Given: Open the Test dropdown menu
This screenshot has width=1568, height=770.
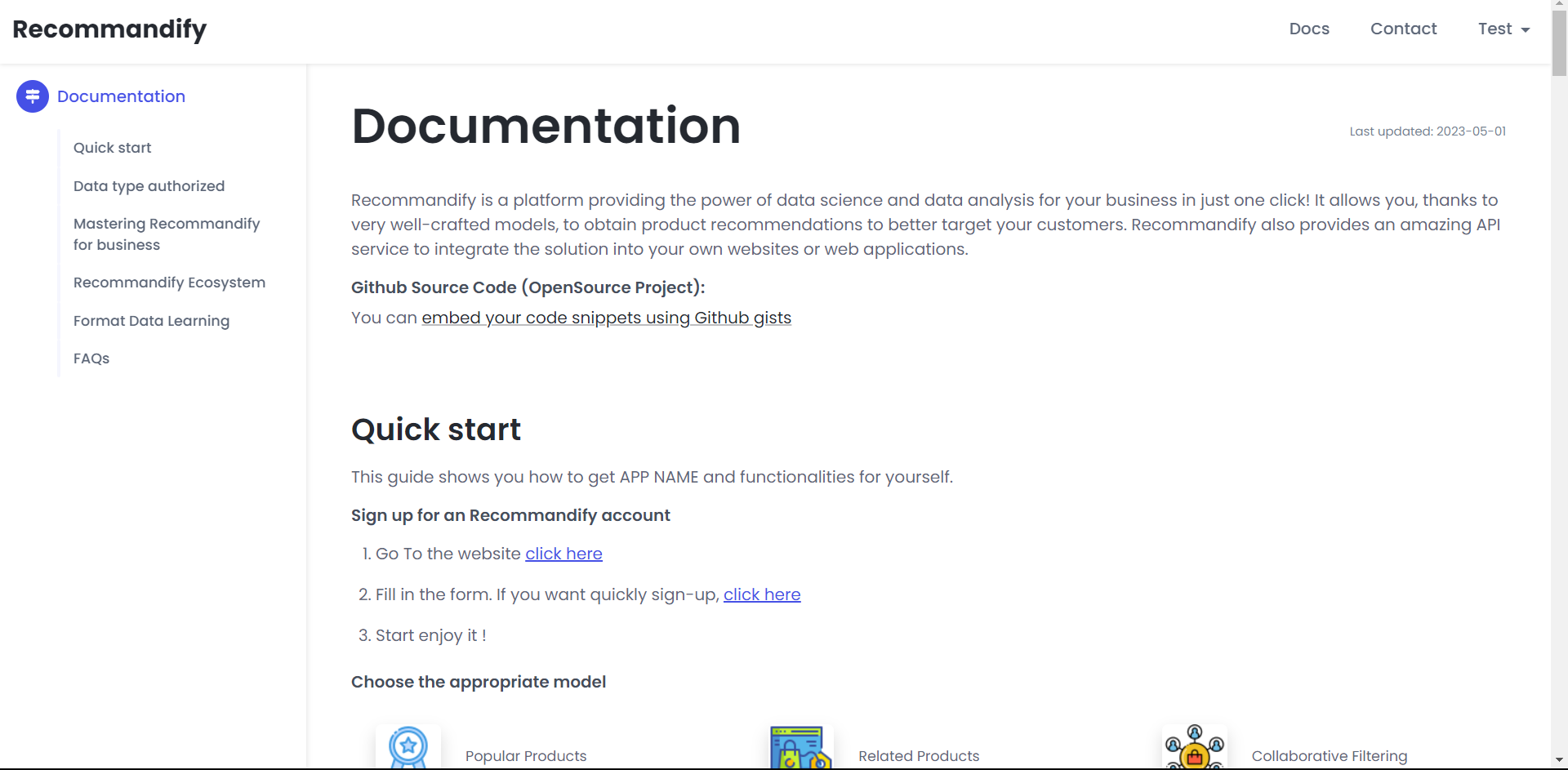Looking at the screenshot, I should coord(1503,29).
